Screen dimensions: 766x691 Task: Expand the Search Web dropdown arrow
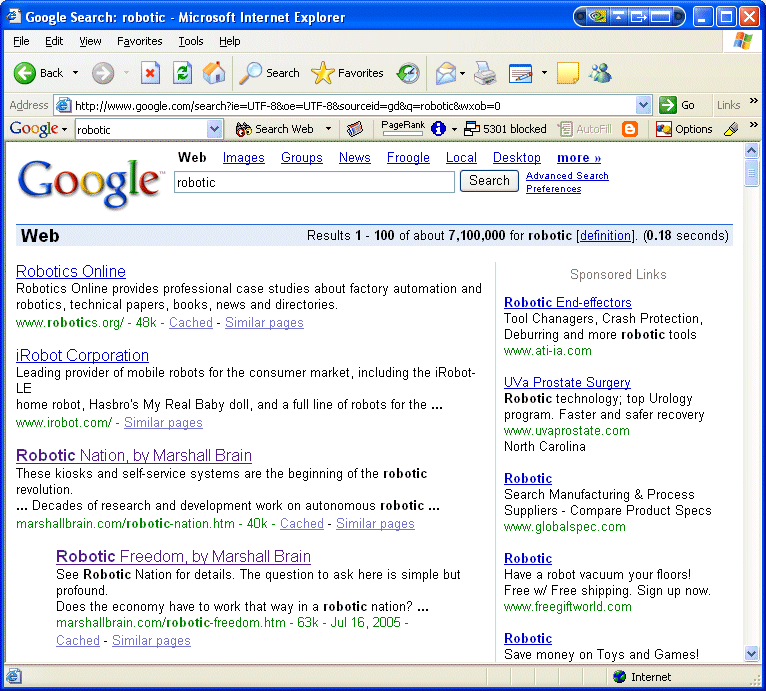point(328,129)
